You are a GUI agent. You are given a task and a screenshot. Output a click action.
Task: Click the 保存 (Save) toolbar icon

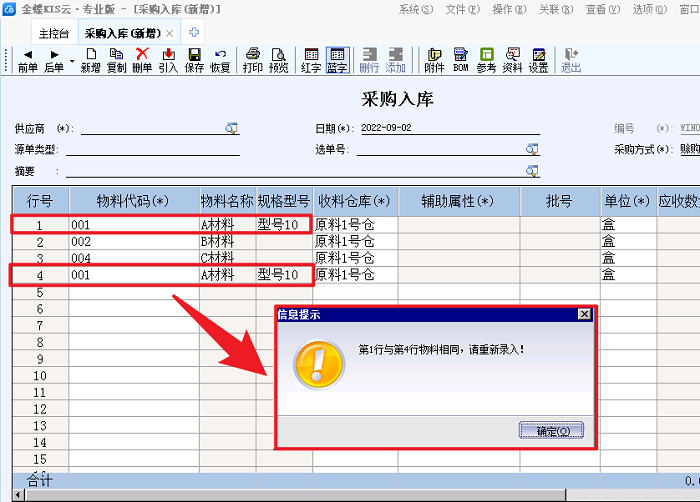coord(195,60)
